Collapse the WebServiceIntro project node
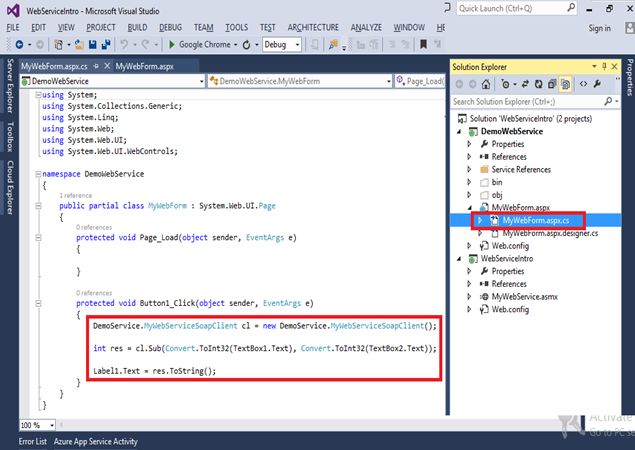 coord(459,259)
